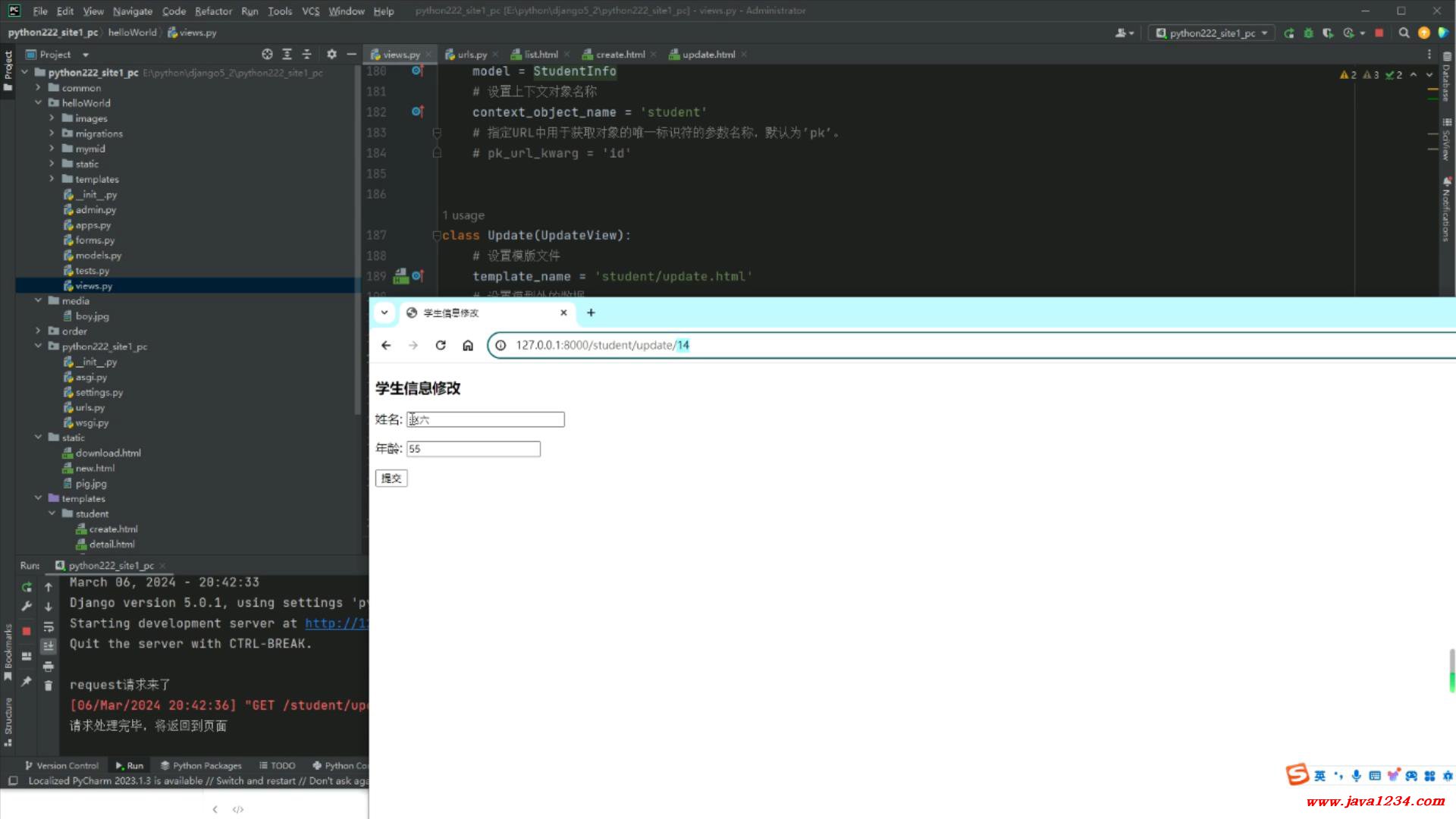This screenshot has height=819, width=1456.
Task: Select opened file target icon in Project panel
Action: pyautogui.click(x=267, y=55)
